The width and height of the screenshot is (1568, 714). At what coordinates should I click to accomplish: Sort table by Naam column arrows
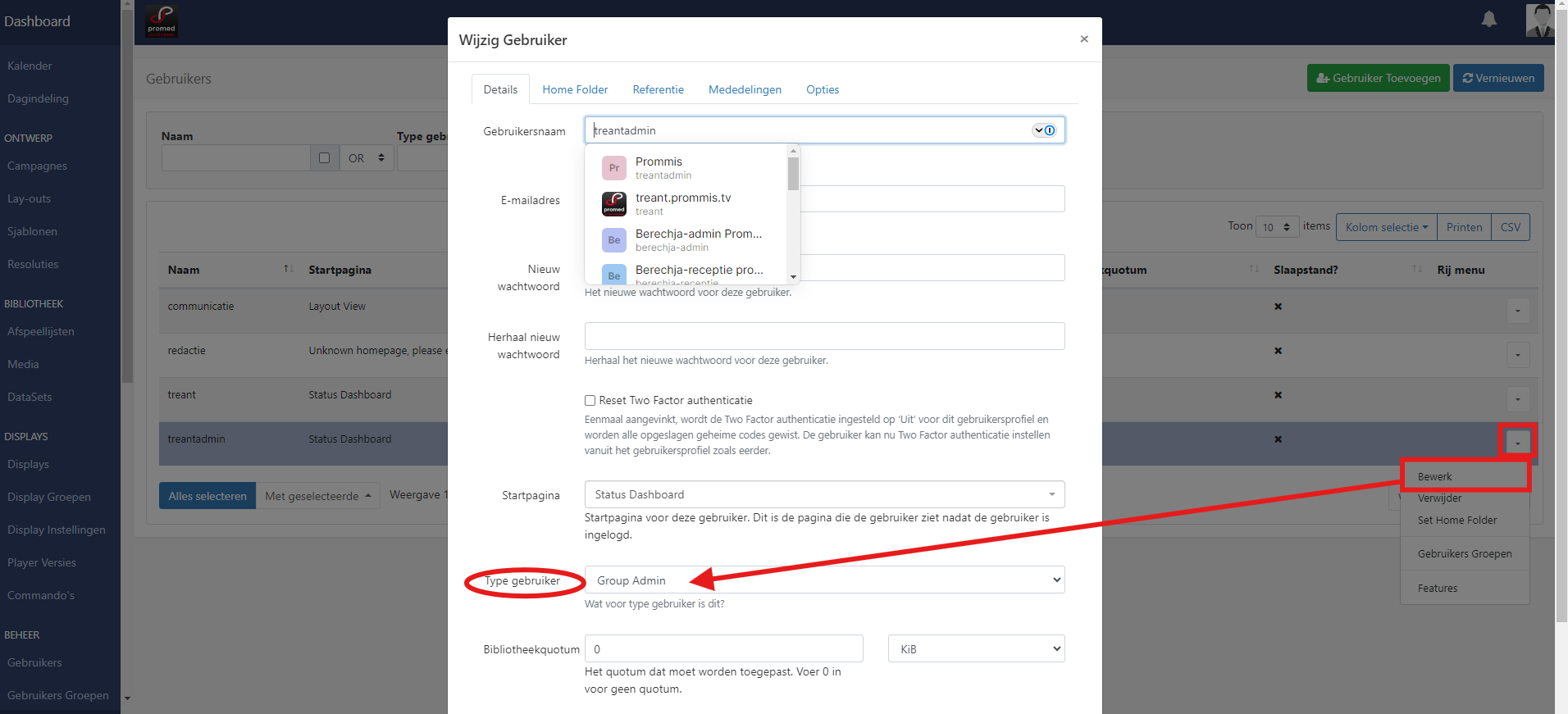point(288,270)
